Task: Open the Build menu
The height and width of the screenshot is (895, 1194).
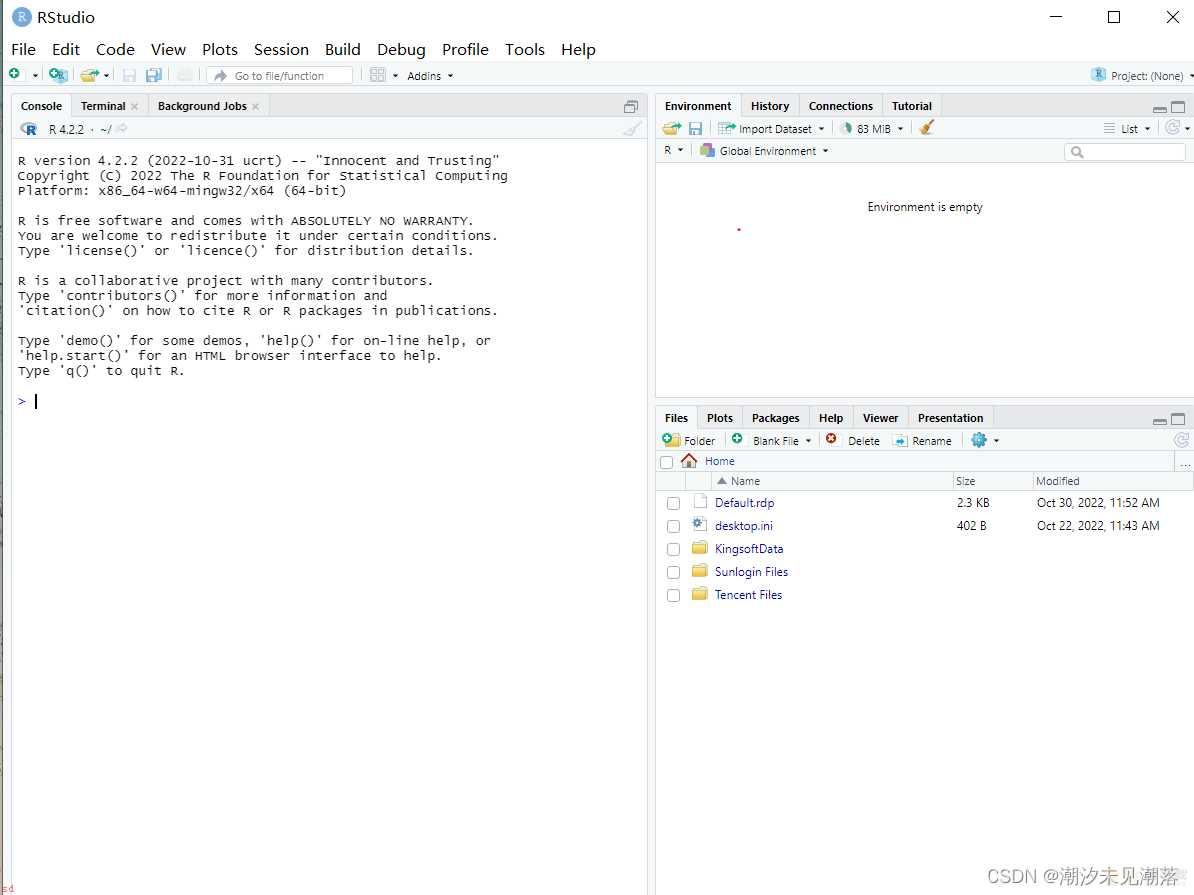Action: pyautogui.click(x=343, y=50)
